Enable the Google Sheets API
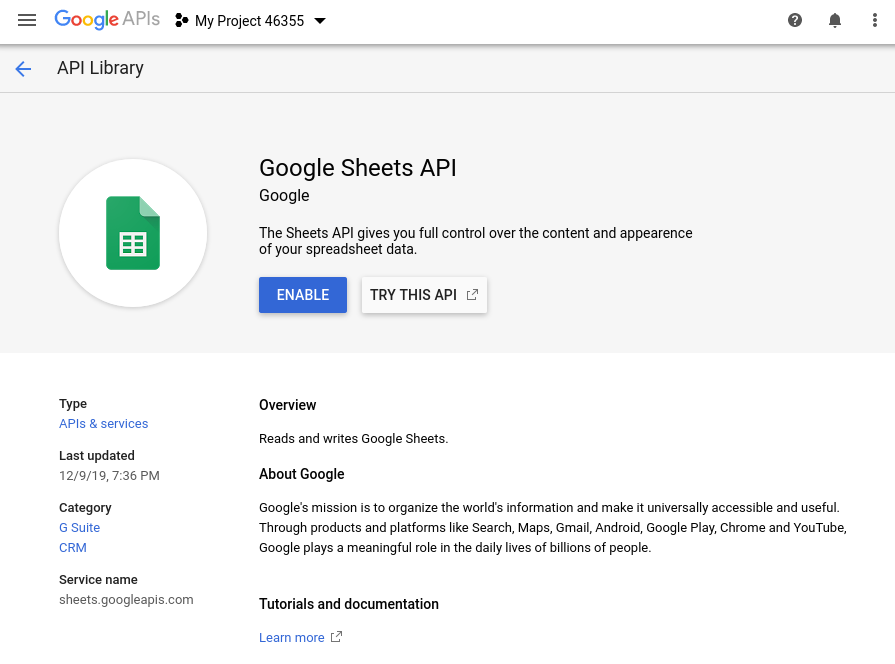 (x=303, y=295)
